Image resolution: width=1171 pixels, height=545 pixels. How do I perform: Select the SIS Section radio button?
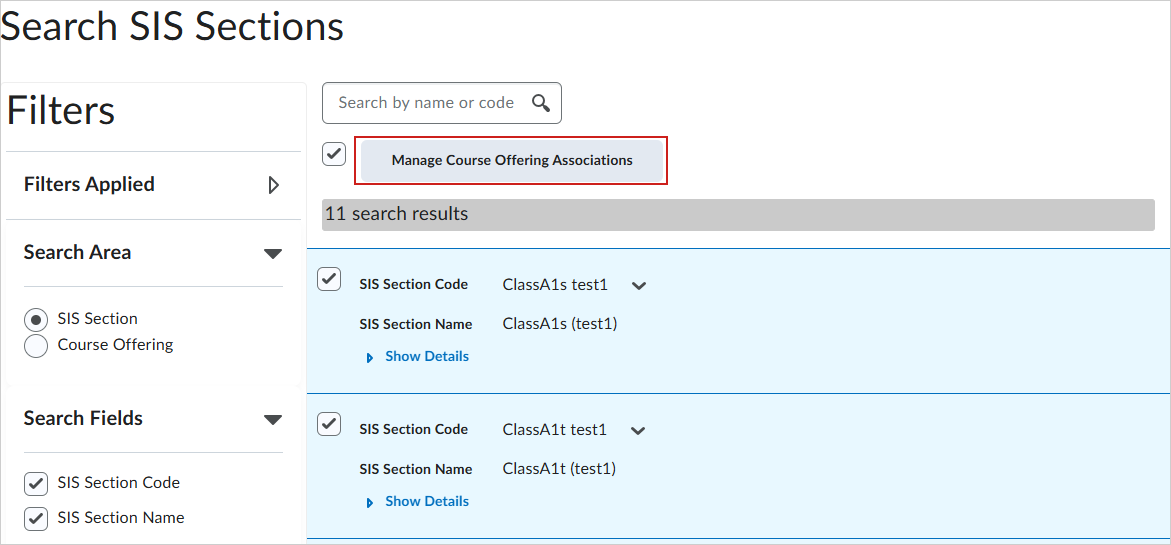click(x=36, y=320)
